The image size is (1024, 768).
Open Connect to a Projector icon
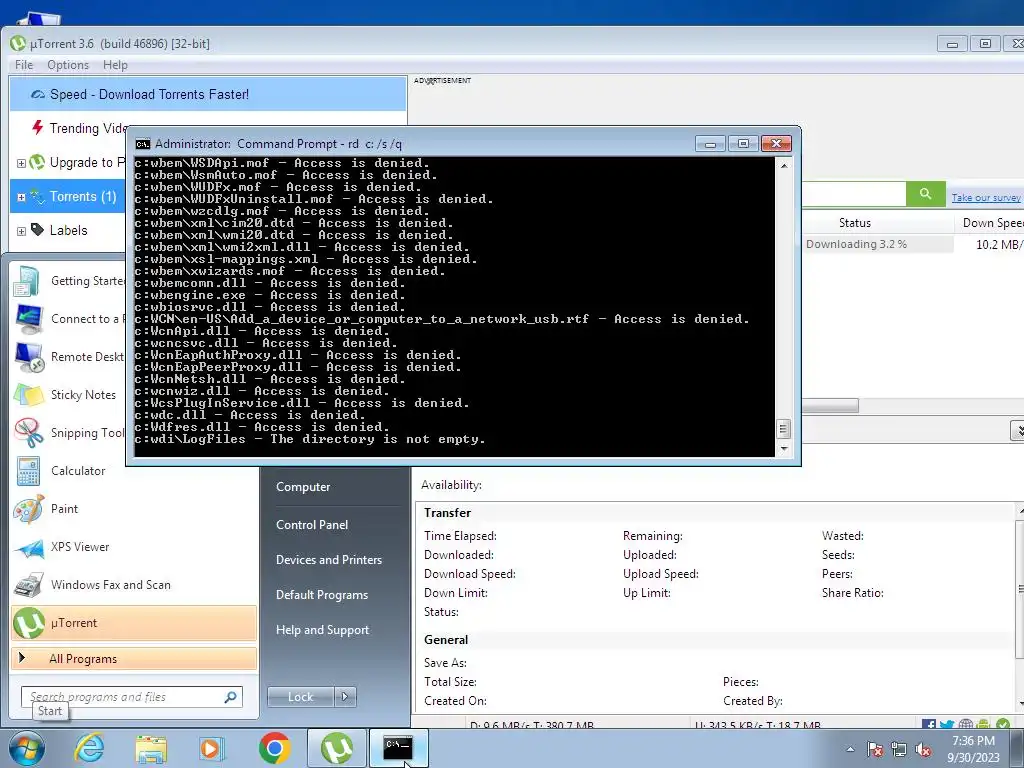29,319
